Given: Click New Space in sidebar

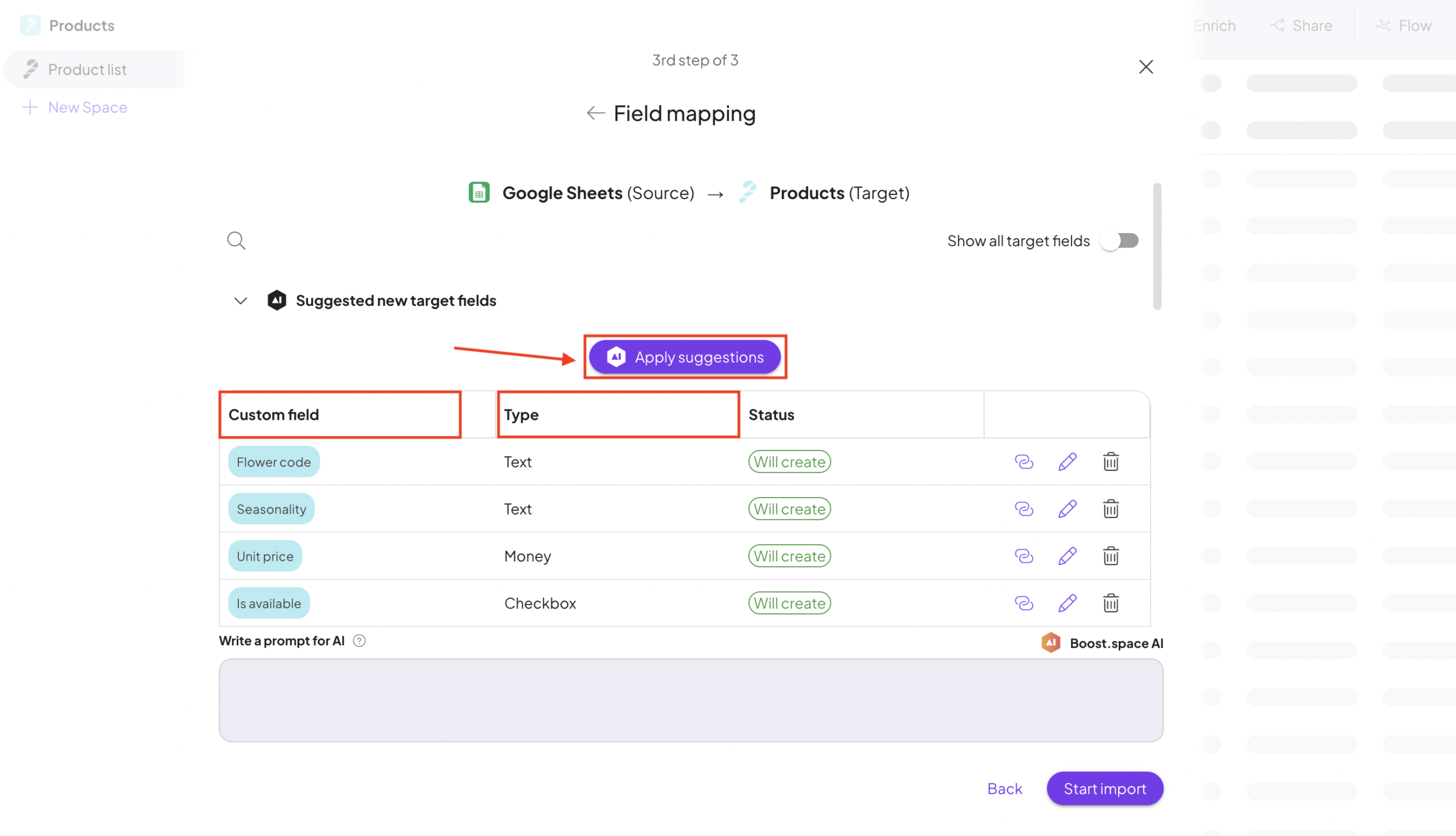Looking at the screenshot, I should click(87, 107).
